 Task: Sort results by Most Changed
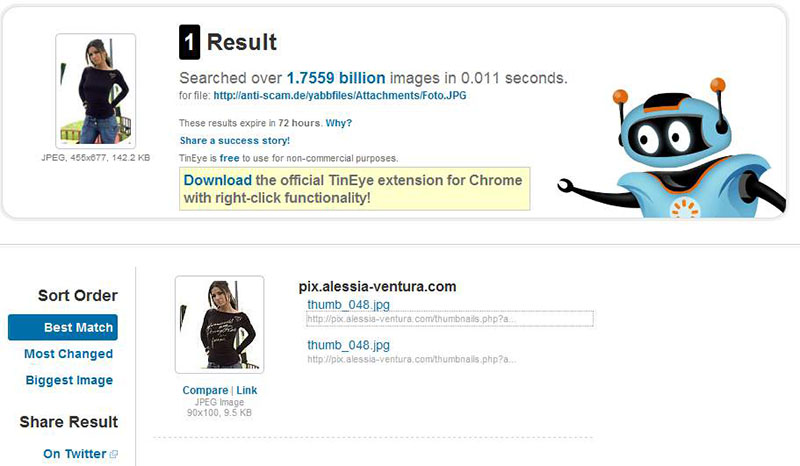pyautogui.click(x=68, y=354)
